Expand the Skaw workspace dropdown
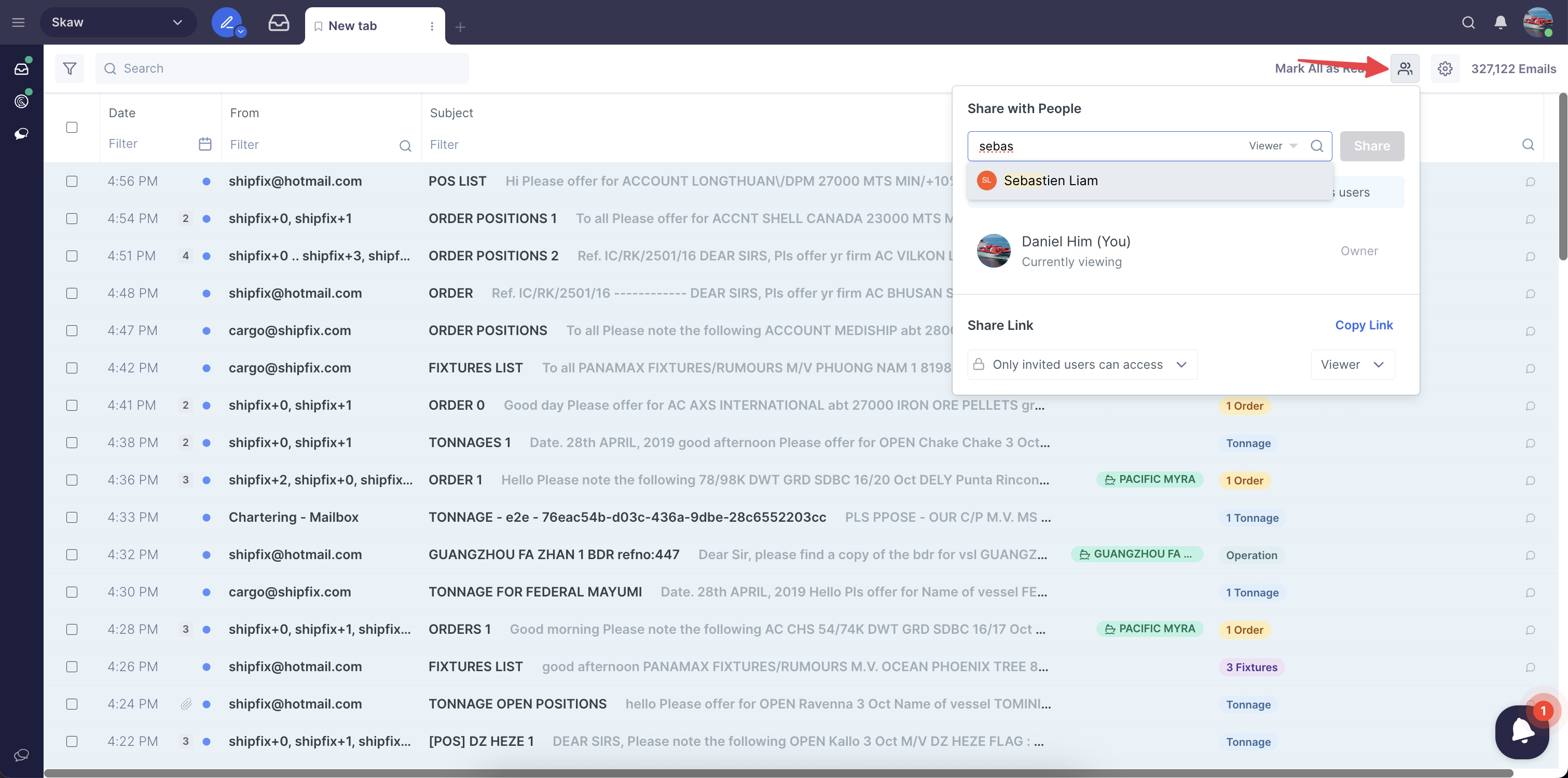This screenshot has width=1568, height=778. pyautogui.click(x=118, y=22)
